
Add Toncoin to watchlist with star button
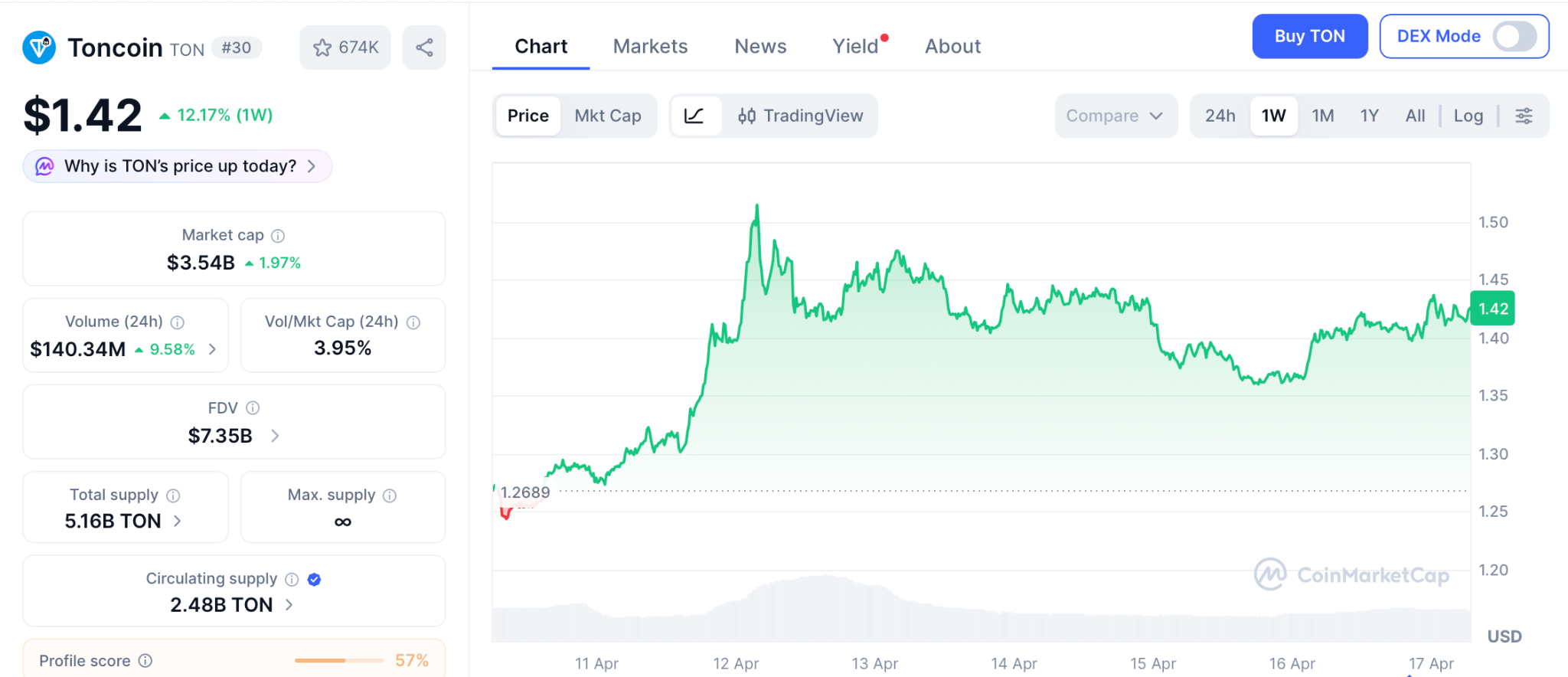[x=345, y=47]
